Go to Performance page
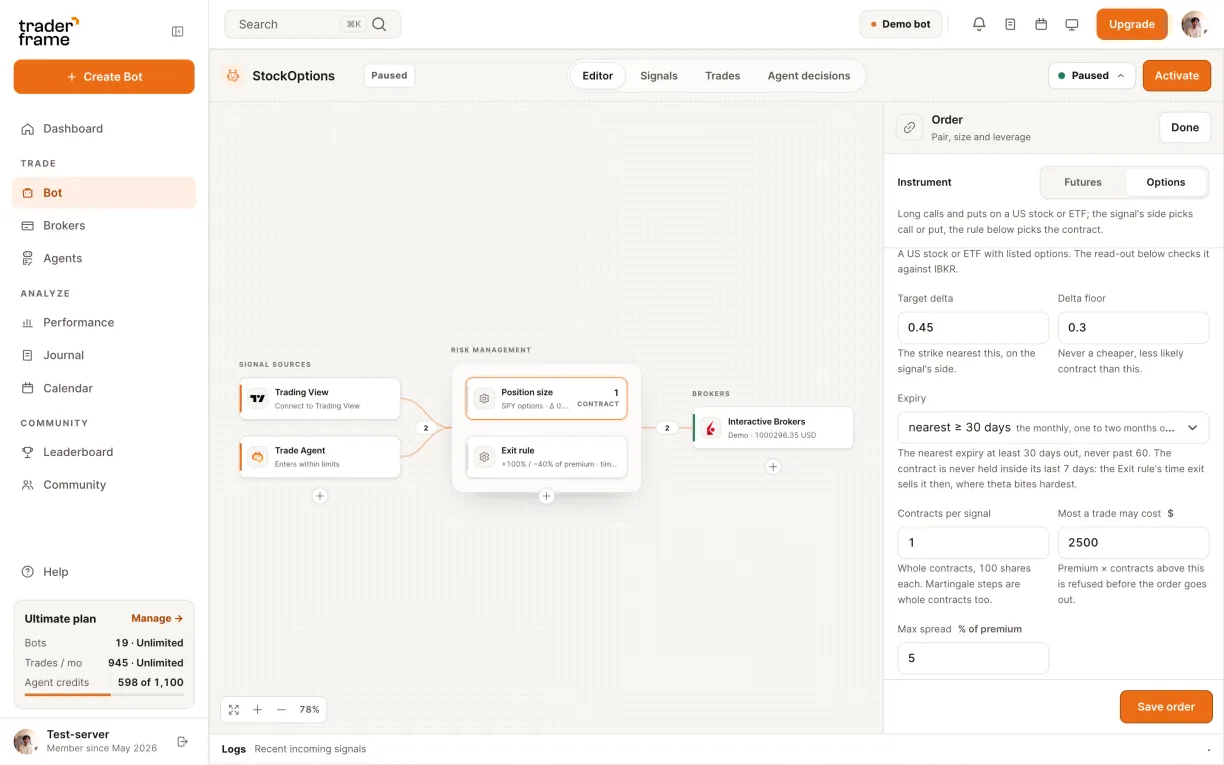This screenshot has width=1224, height=765. point(104,322)
